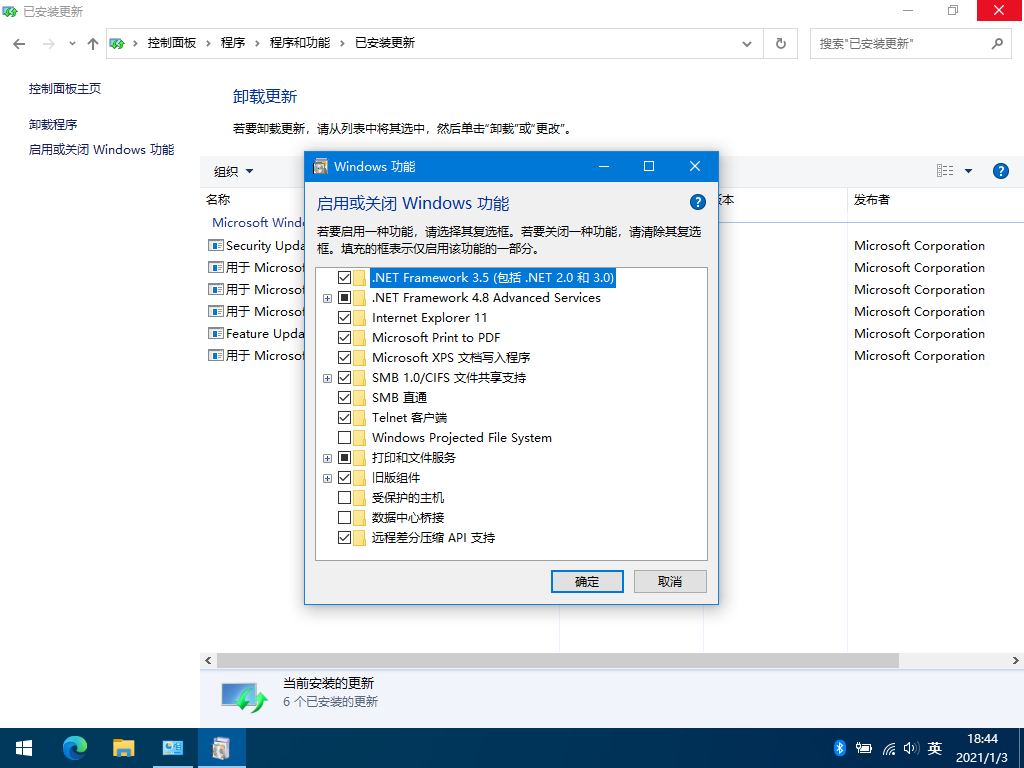Open the Organize menu
The image size is (1024, 768).
(233, 172)
